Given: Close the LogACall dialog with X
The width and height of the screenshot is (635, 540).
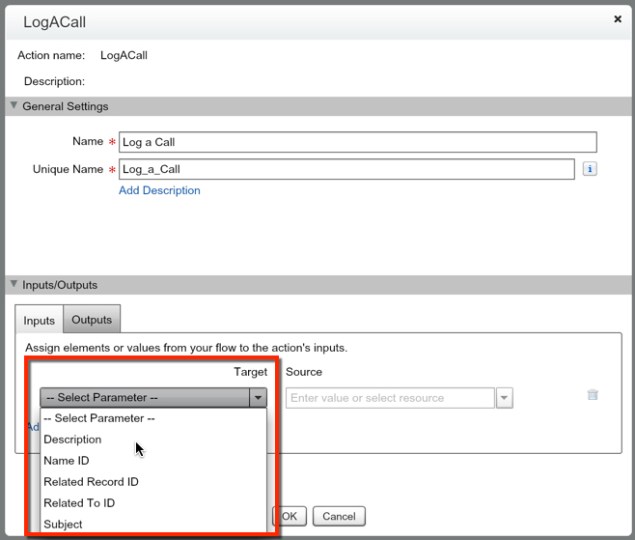Looking at the screenshot, I should [617, 20].
